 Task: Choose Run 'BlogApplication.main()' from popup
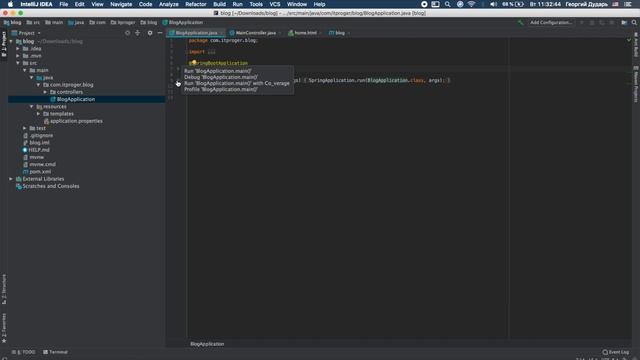click(x=218, y=71)
